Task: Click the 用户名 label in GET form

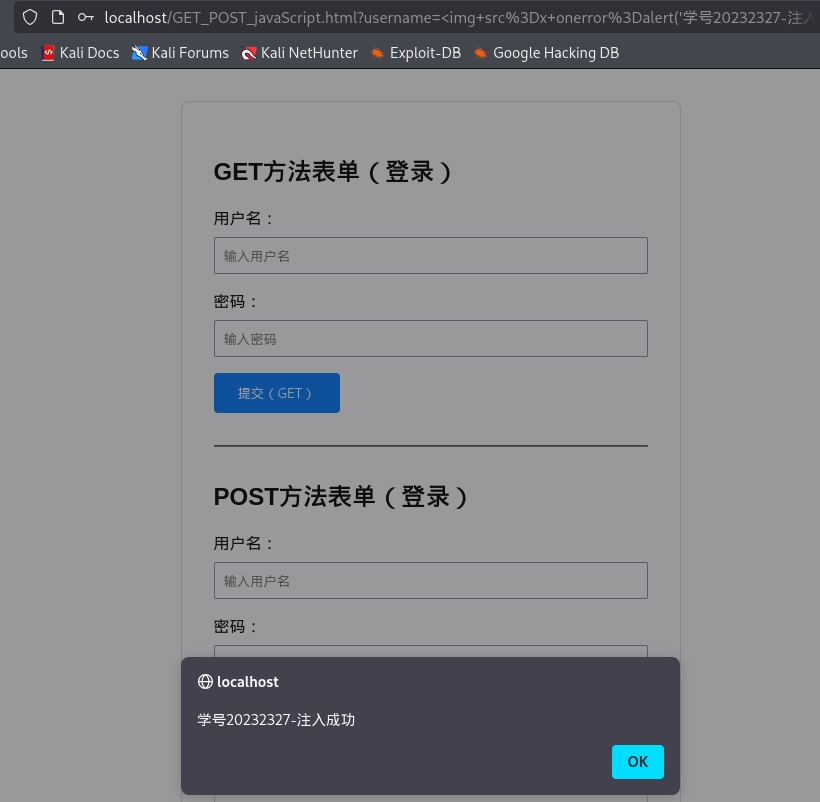Action: [x=243, y=219]
